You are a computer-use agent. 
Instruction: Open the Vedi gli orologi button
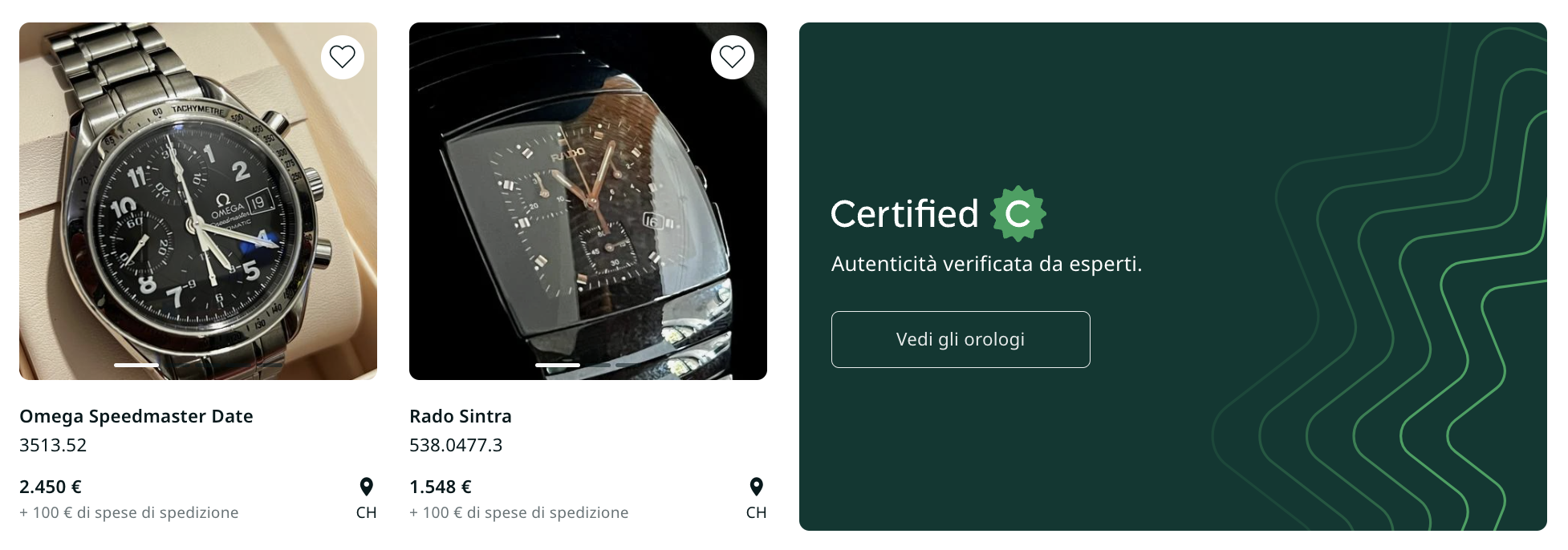[x=961, y=339]
